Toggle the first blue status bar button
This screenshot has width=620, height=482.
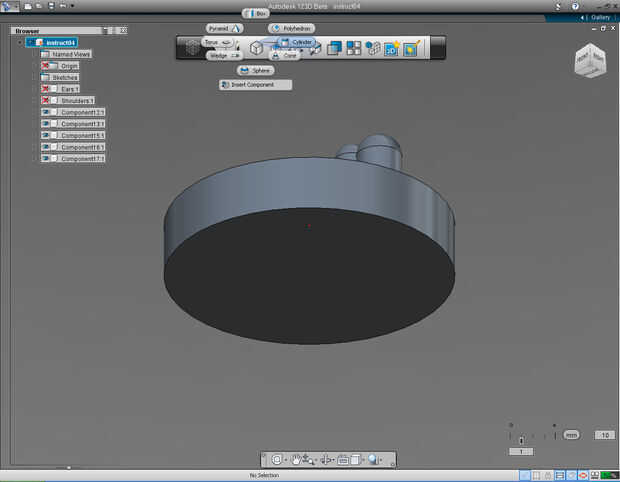[x=525, y=475]
